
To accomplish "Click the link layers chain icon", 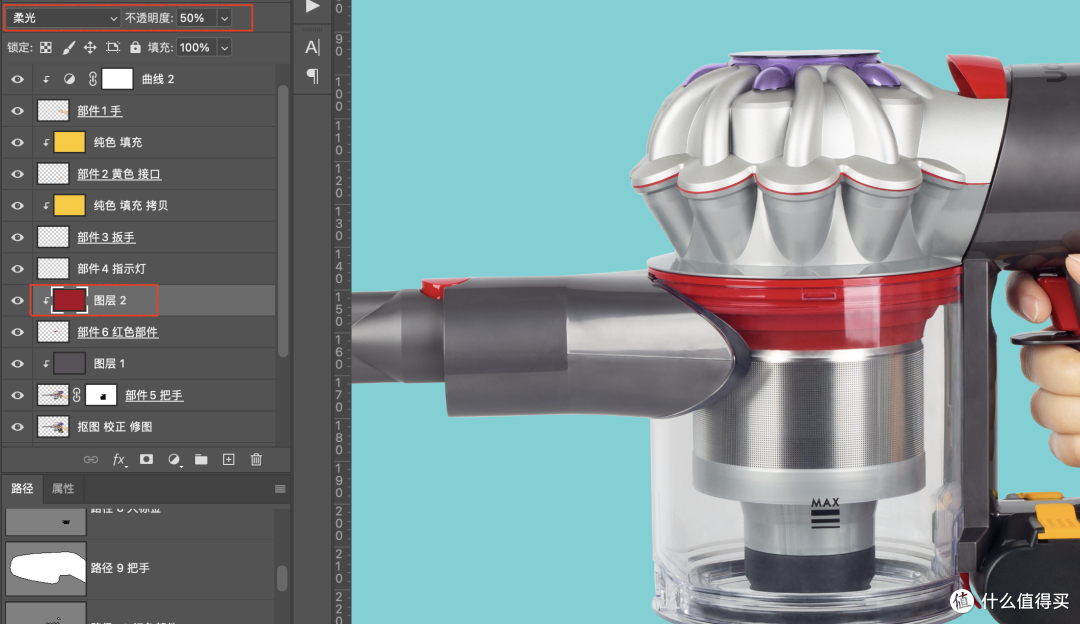I will (x=91, y=459).
